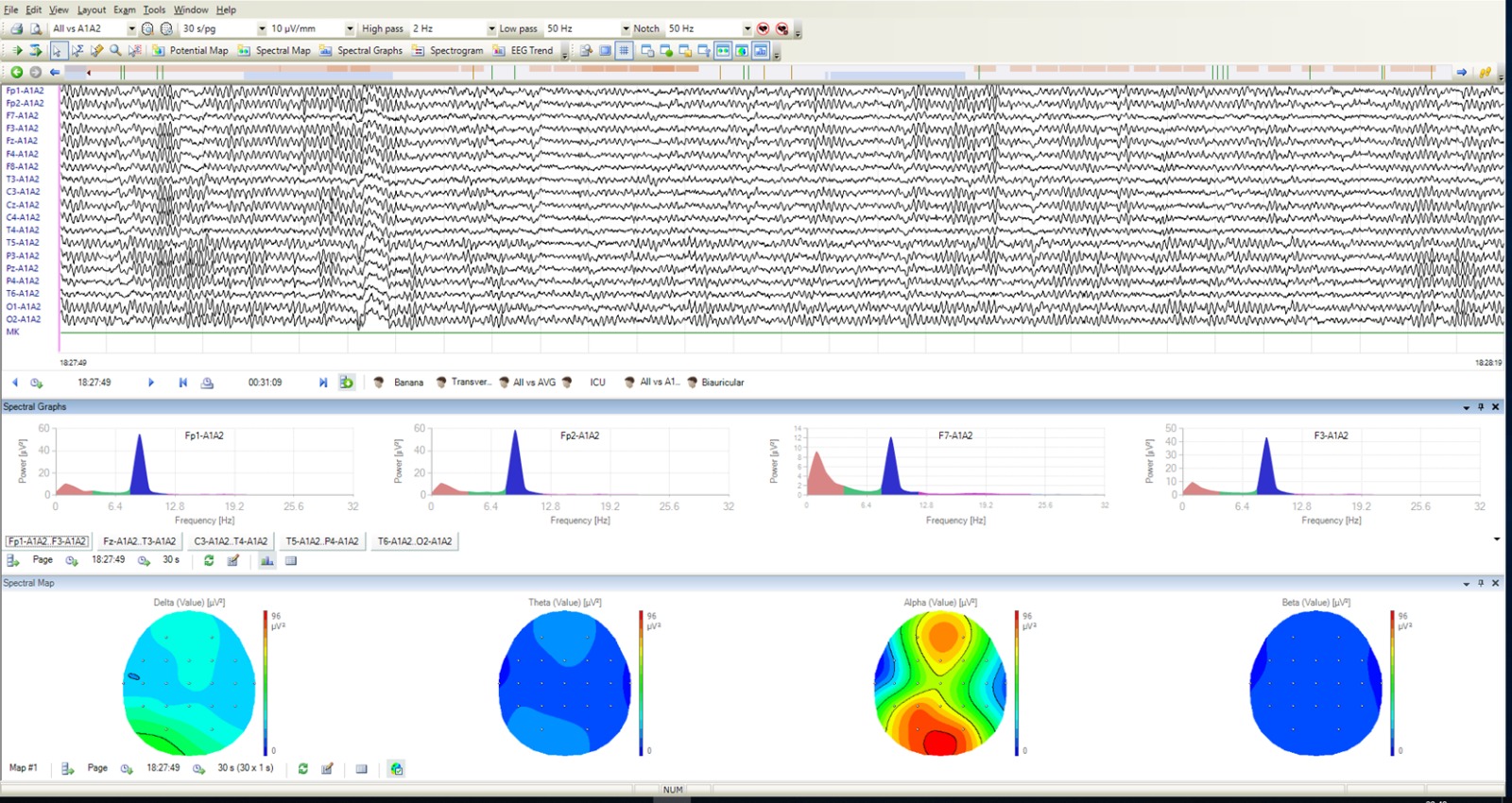Switch to the C3-A1A2..T4-A1A2 tab
Screen dimensions: 1512x803
point(231,541)
